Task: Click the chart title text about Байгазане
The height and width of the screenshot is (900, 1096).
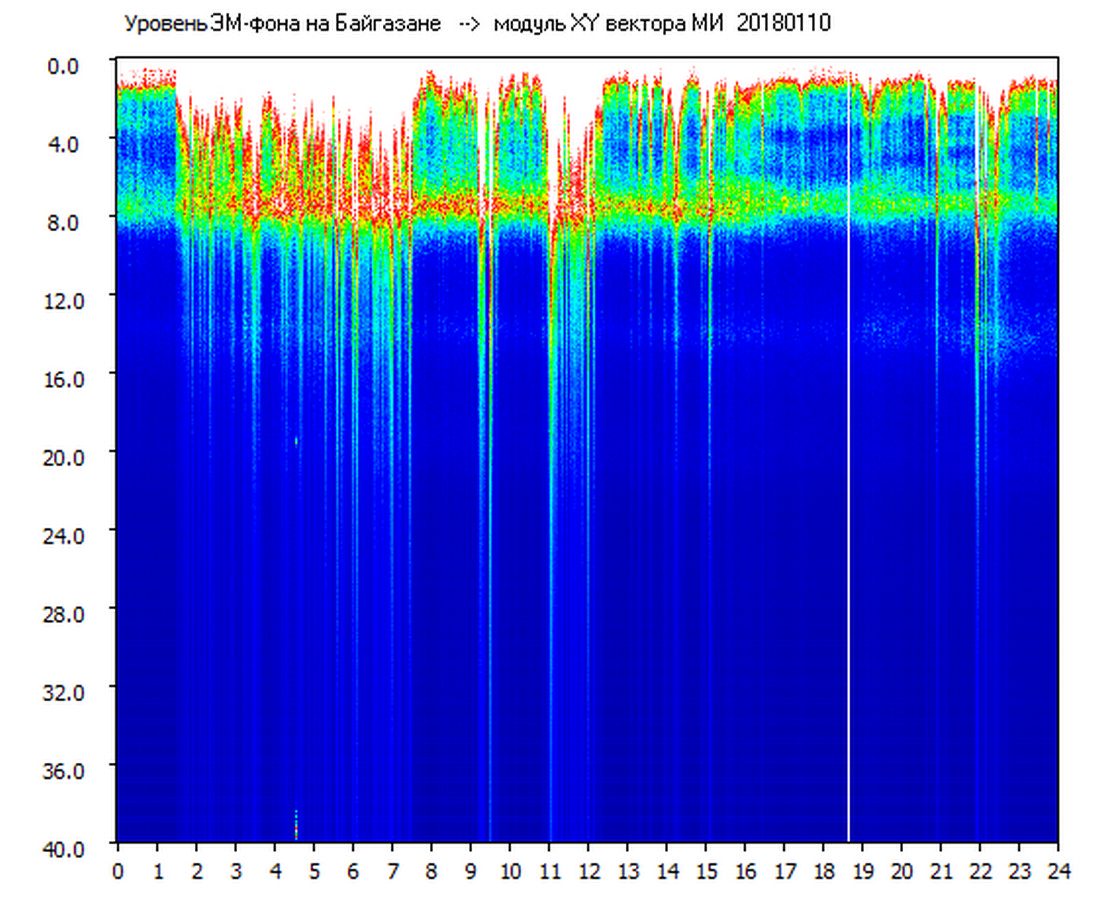Action: click(282, 24)
